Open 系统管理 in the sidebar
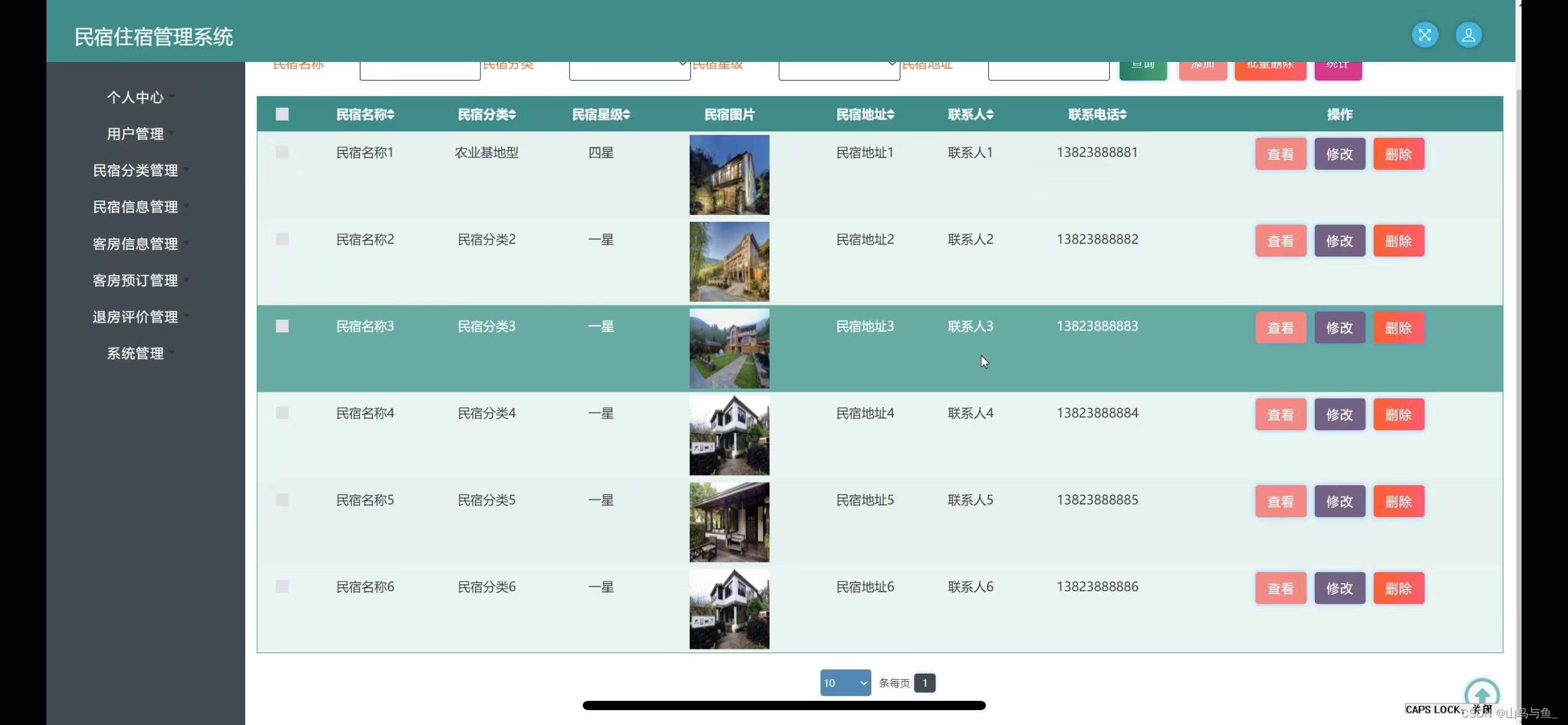This screenshot has height=725, width=1568. click(x=136, y=353)
